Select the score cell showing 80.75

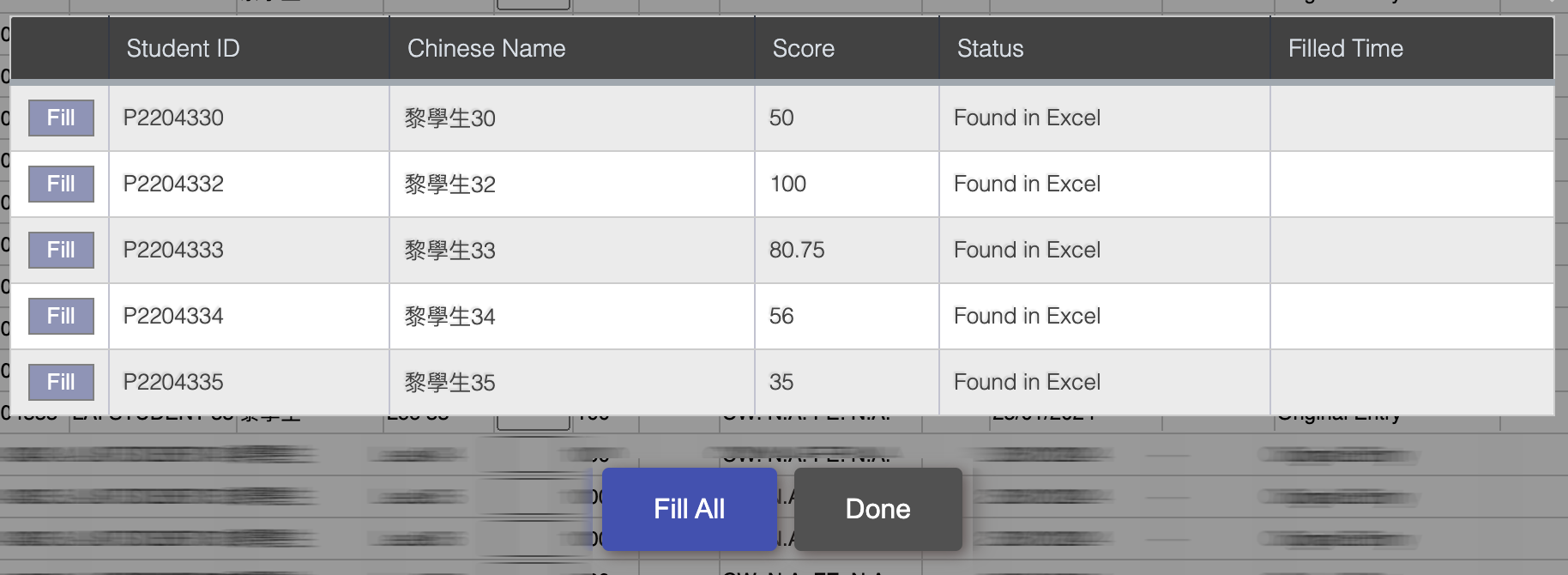point(847,250)
